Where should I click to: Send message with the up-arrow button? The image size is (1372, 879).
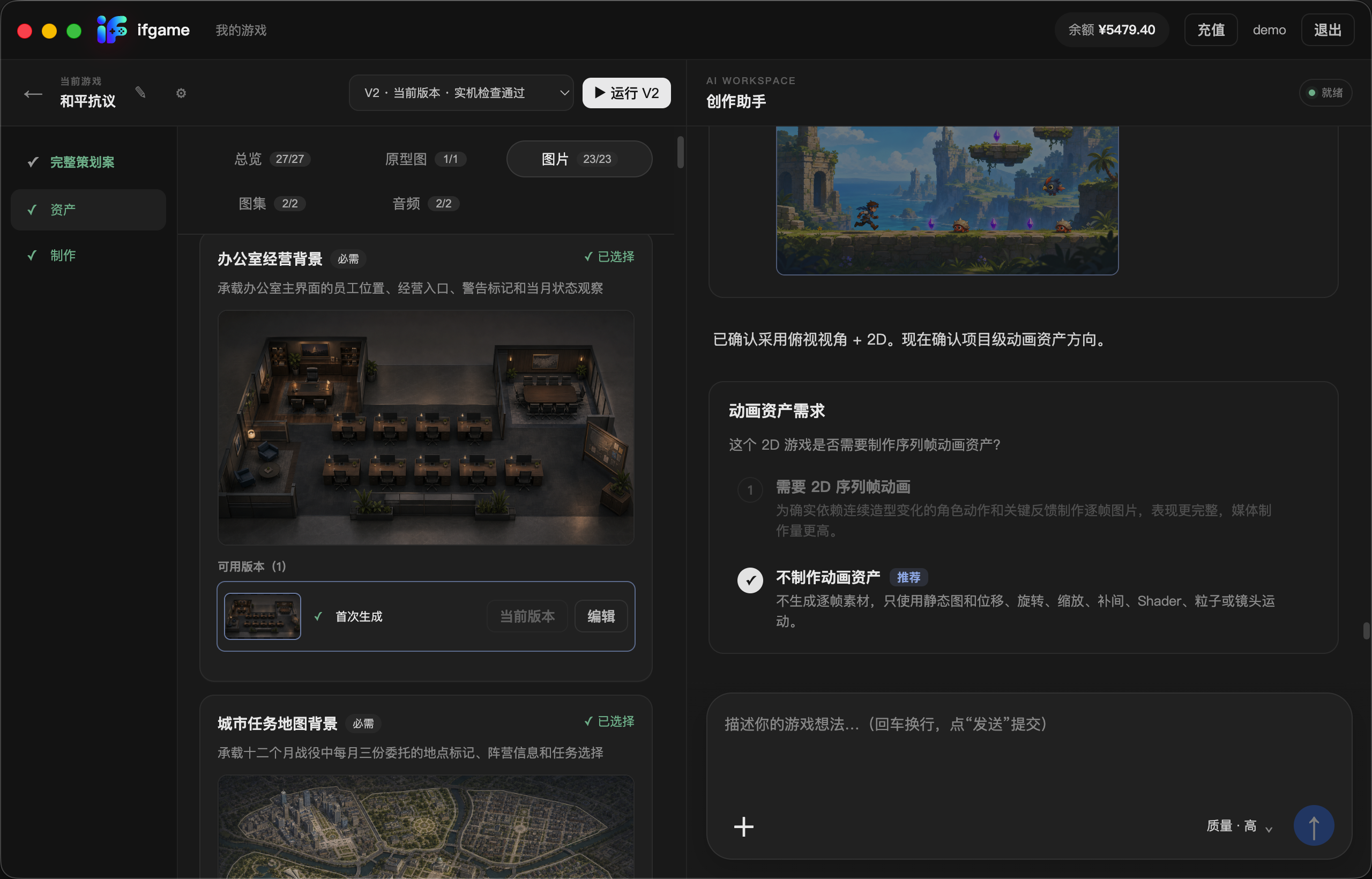click(x=1313, y=825)
